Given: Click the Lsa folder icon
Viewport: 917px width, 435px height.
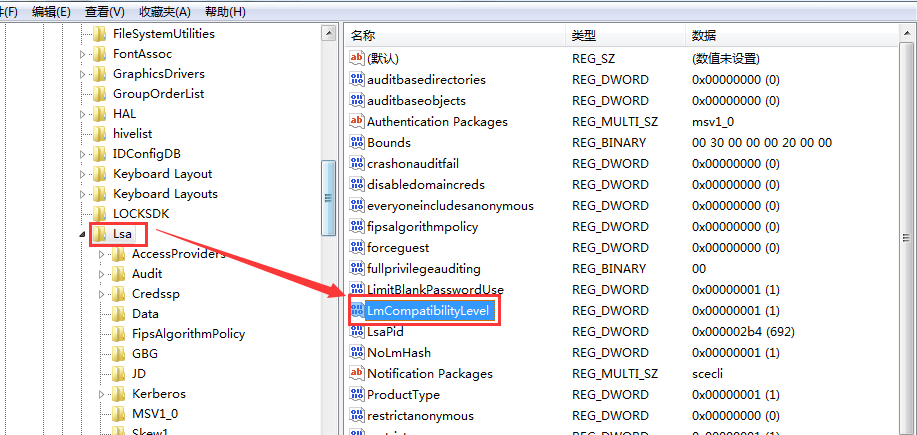Looking at the screenshot, I should pyautogui.click(x=99, y=234).
